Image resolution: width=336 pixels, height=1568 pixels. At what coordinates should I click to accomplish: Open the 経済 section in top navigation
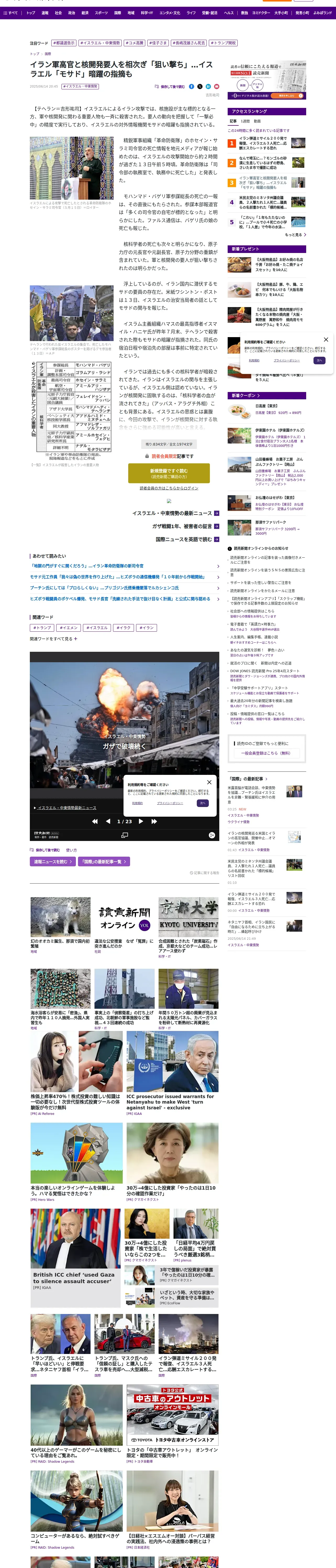(x=85, y=13)
